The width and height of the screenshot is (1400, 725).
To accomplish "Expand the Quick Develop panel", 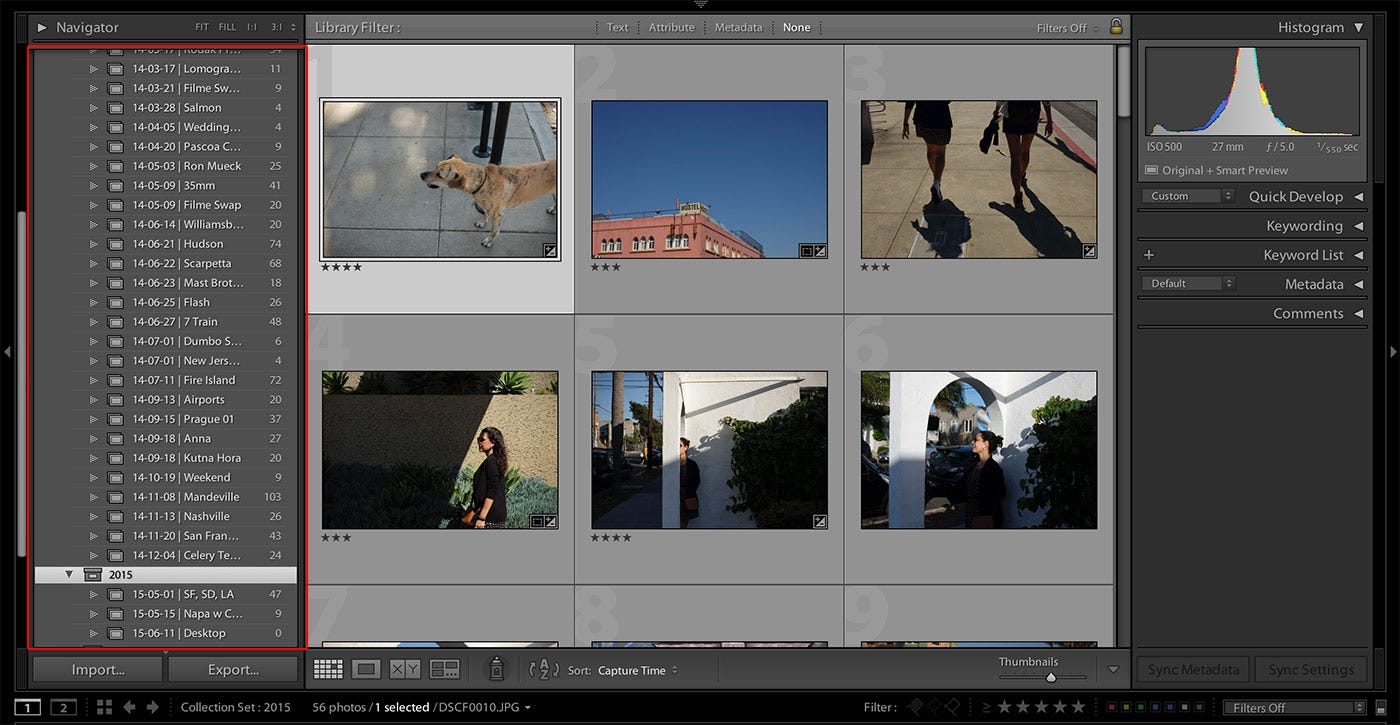I will pyautogui.click(x=1359, y=197).
